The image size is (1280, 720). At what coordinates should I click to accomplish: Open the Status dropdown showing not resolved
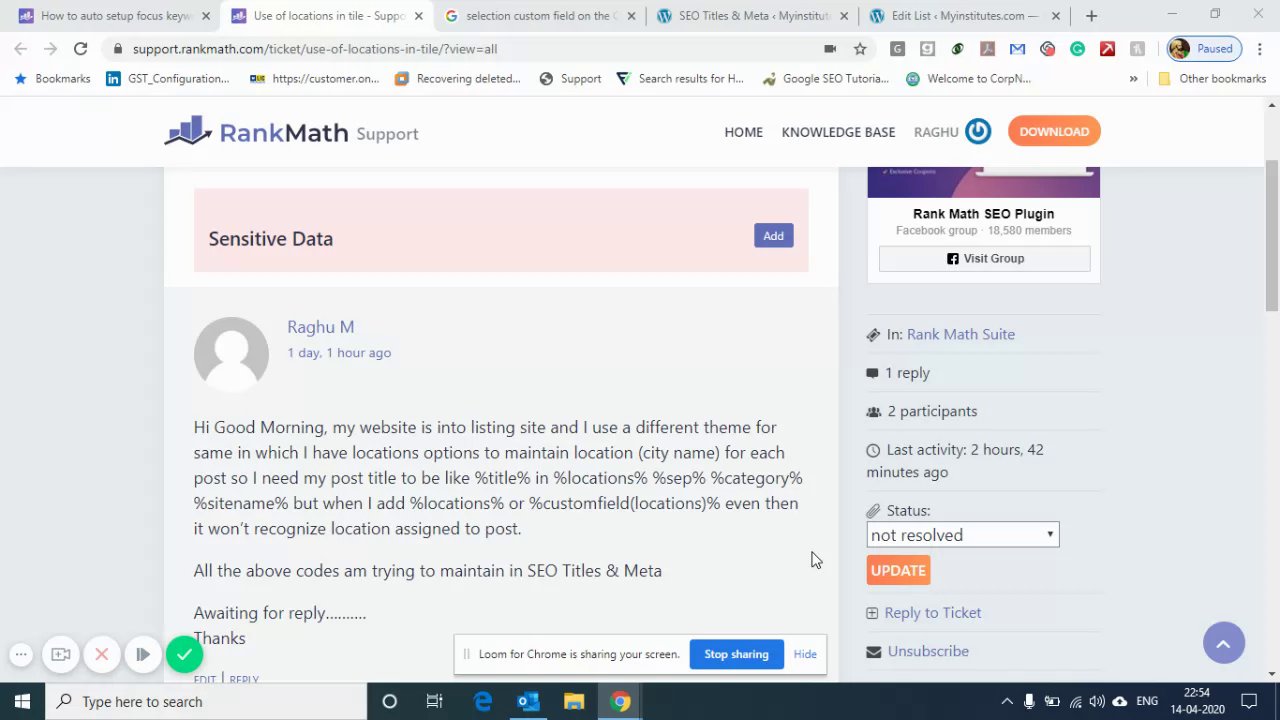point(962,535)
